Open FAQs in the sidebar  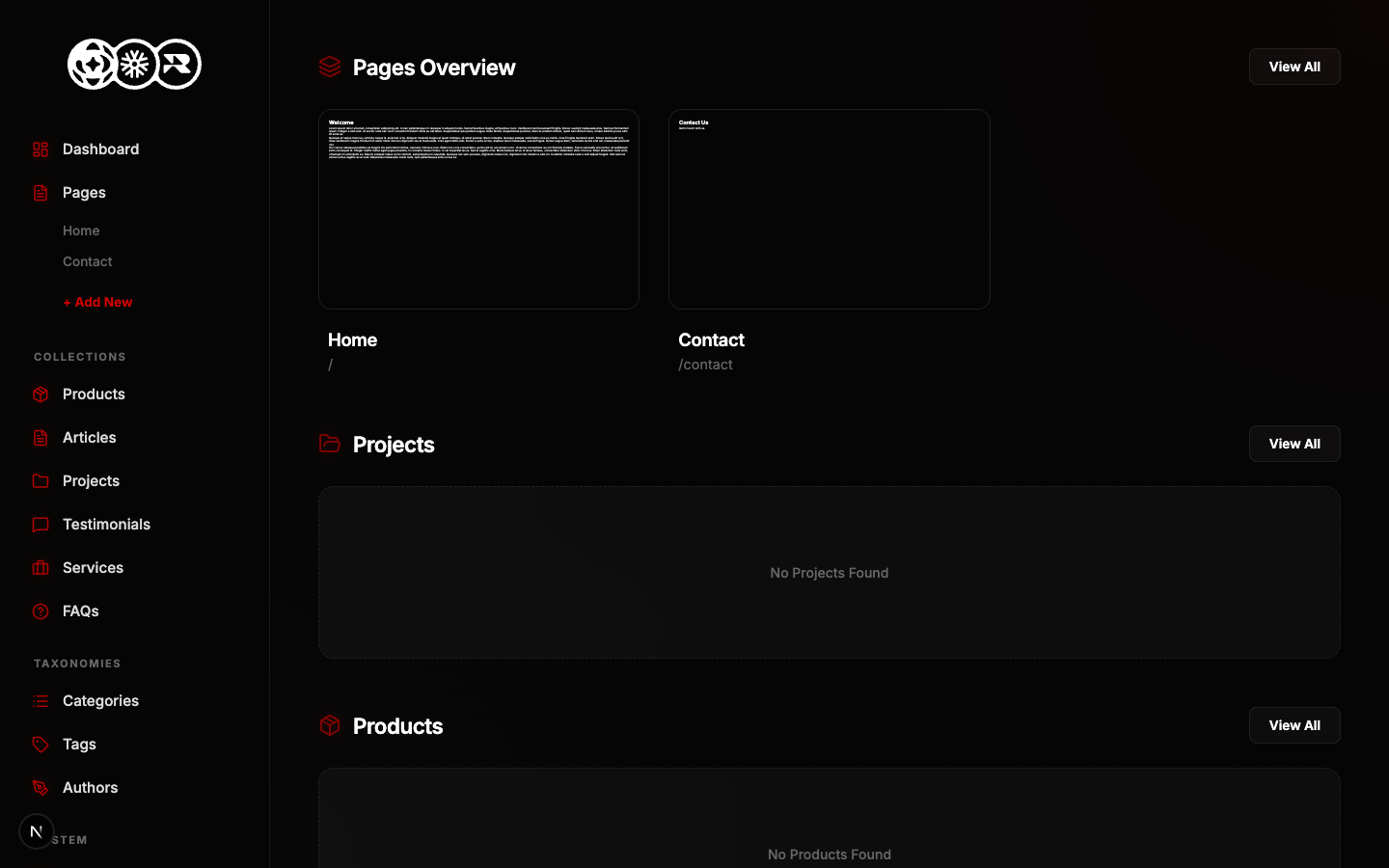[x=81, y=611]
